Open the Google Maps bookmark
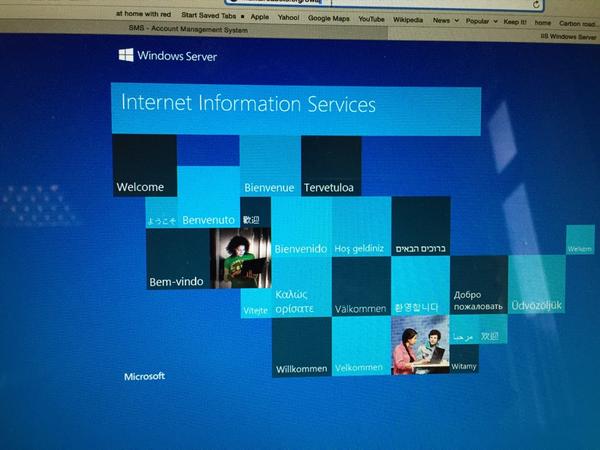The height and width of the screenshot is (450, 600). [329, 18]
